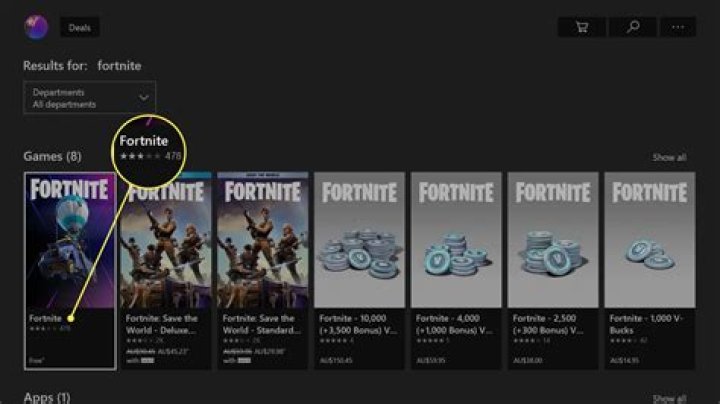720x404 pixels.
Task: Open the more options ellipsis button
Action: point(678,28)
